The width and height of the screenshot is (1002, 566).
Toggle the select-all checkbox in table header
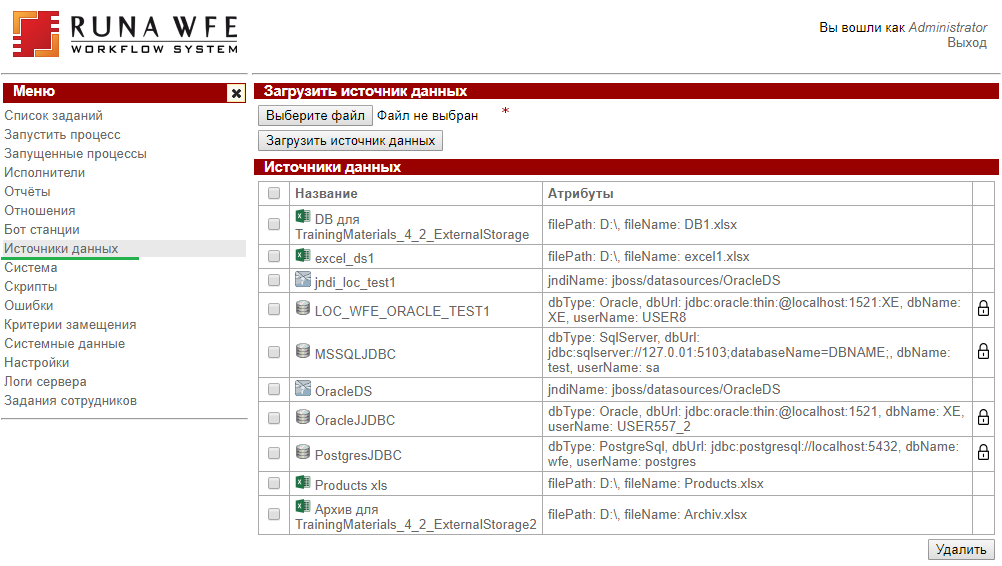(x=274, y=193)
